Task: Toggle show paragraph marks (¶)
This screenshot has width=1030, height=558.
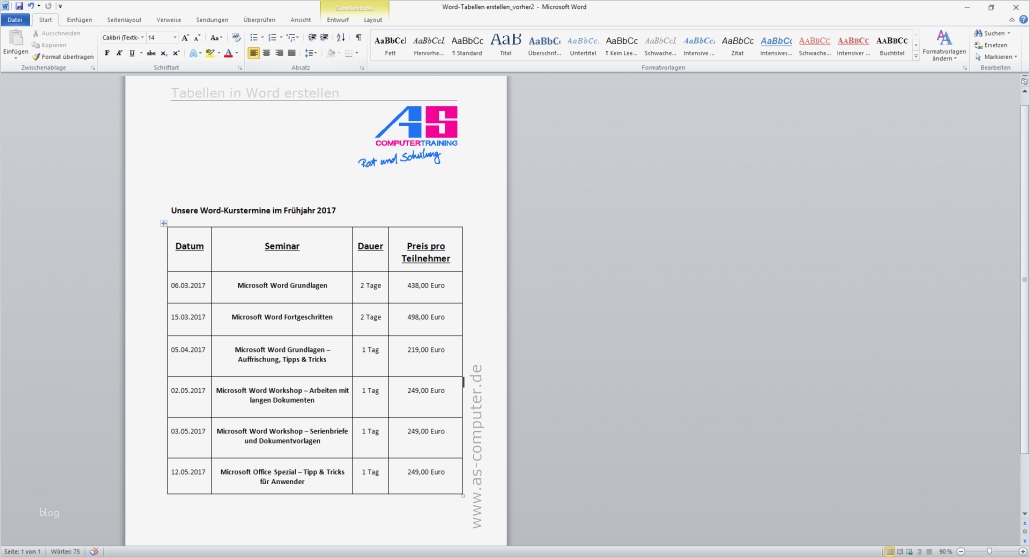Action: click(358, 38)
